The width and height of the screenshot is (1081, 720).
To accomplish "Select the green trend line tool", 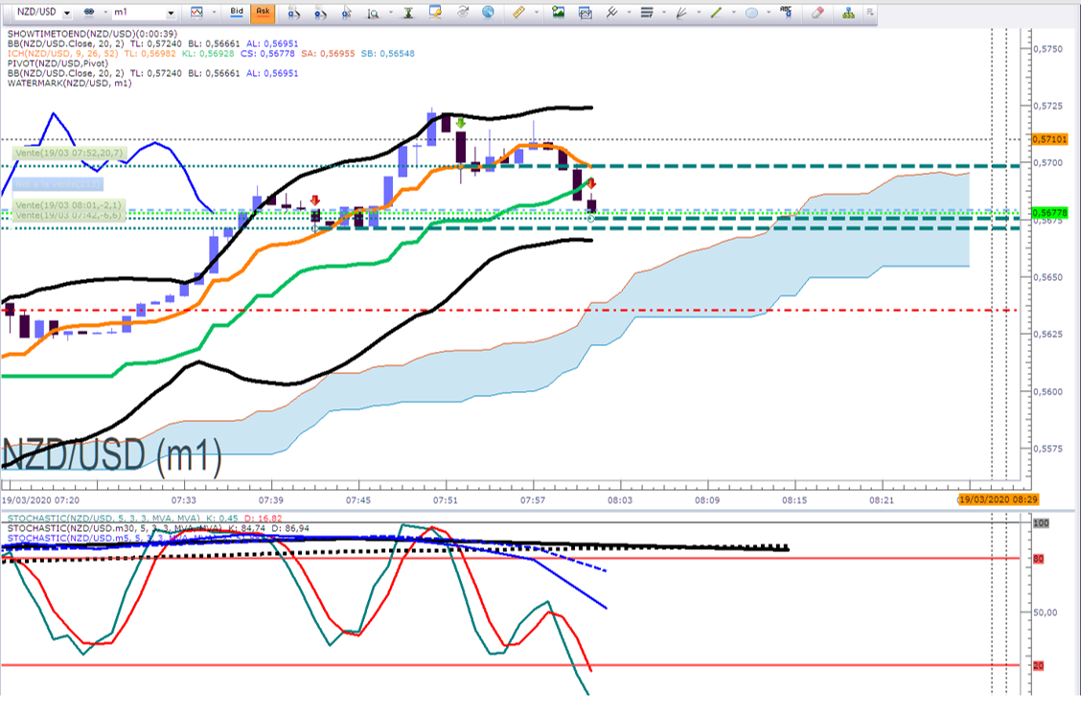I will tap(717, 12).
